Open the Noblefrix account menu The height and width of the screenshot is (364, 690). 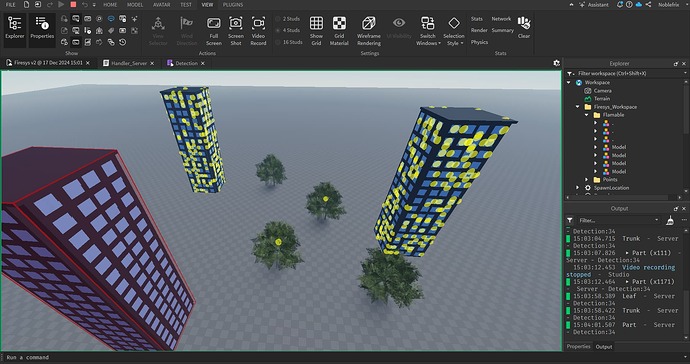(x=672, y=4)
